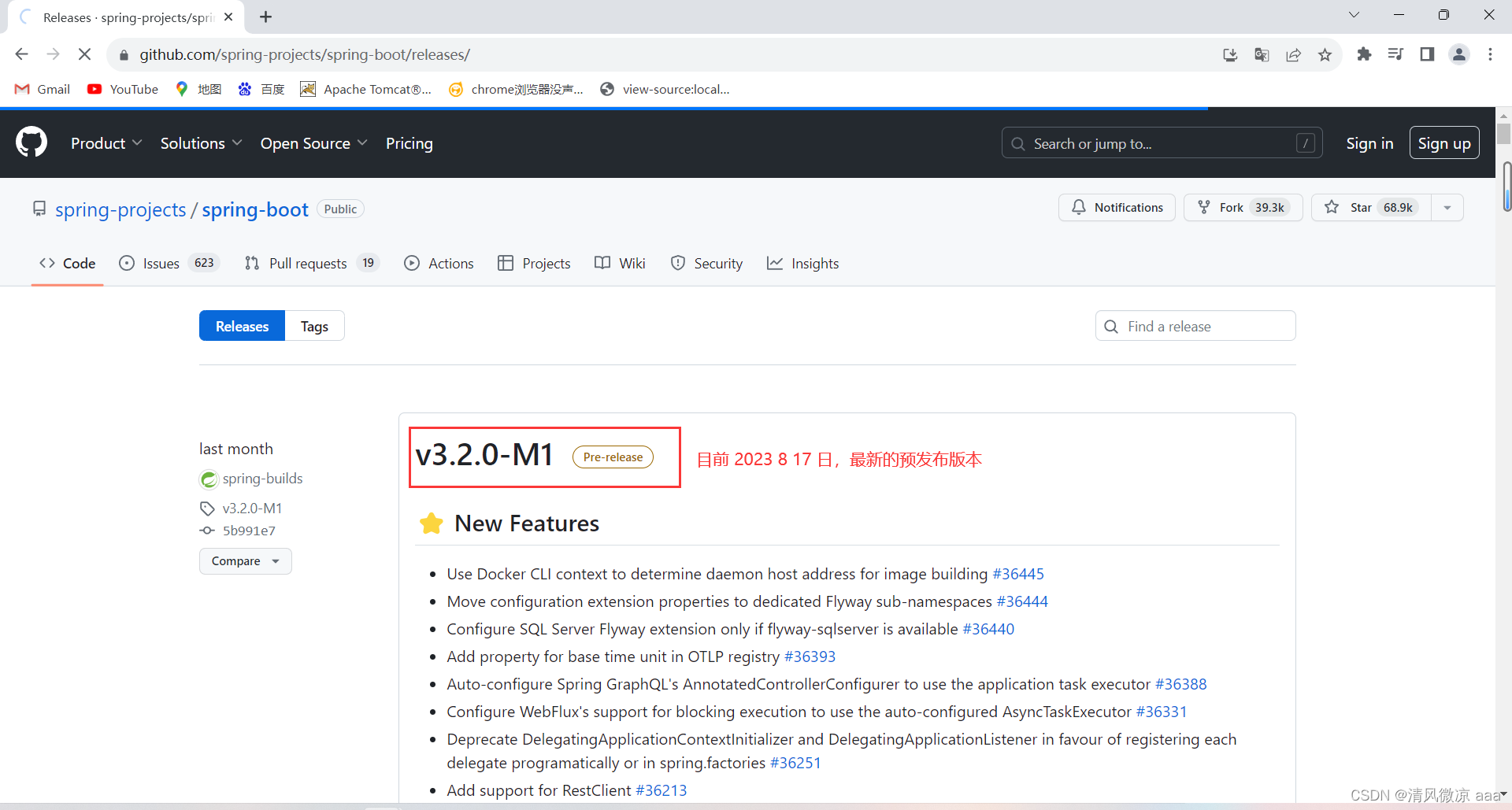Open issue #36331 link

[x=1161, y=712]
